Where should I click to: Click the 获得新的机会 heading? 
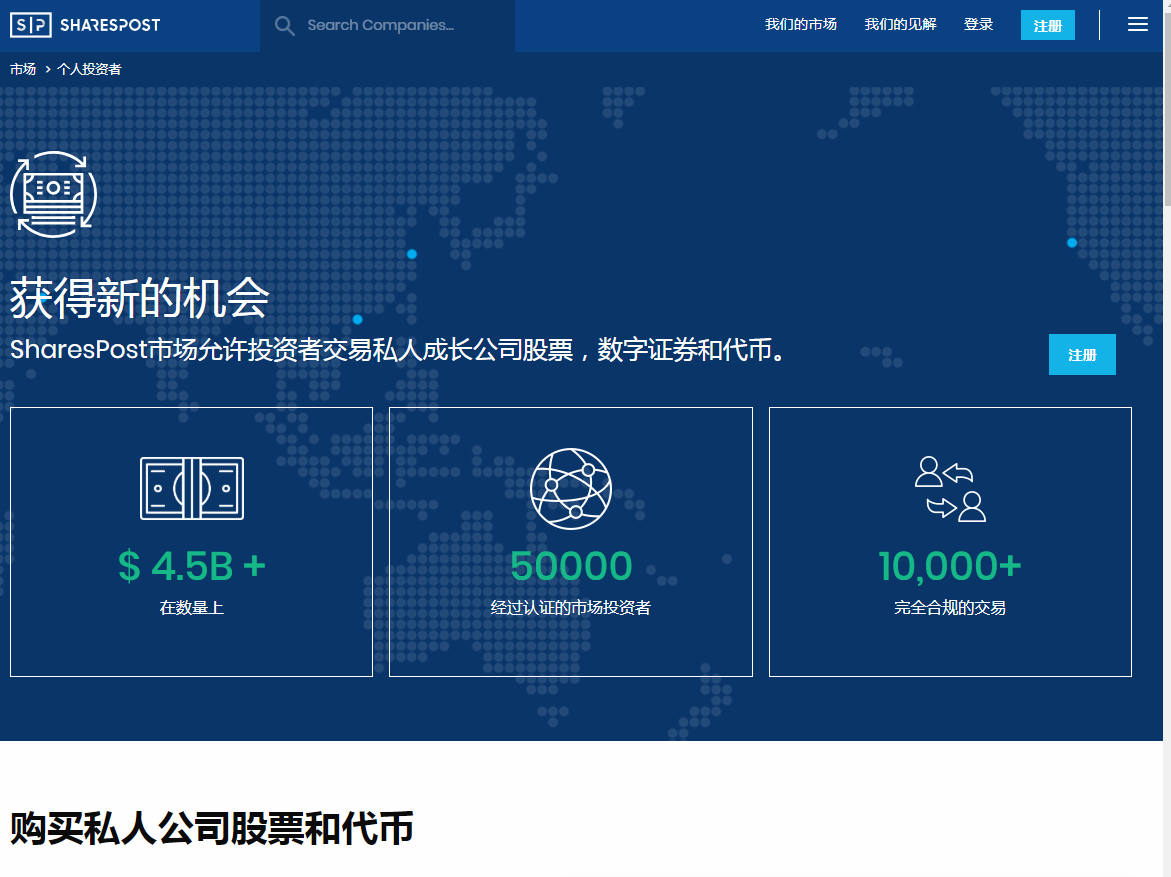pyautogui.click(x=140, y=298)
